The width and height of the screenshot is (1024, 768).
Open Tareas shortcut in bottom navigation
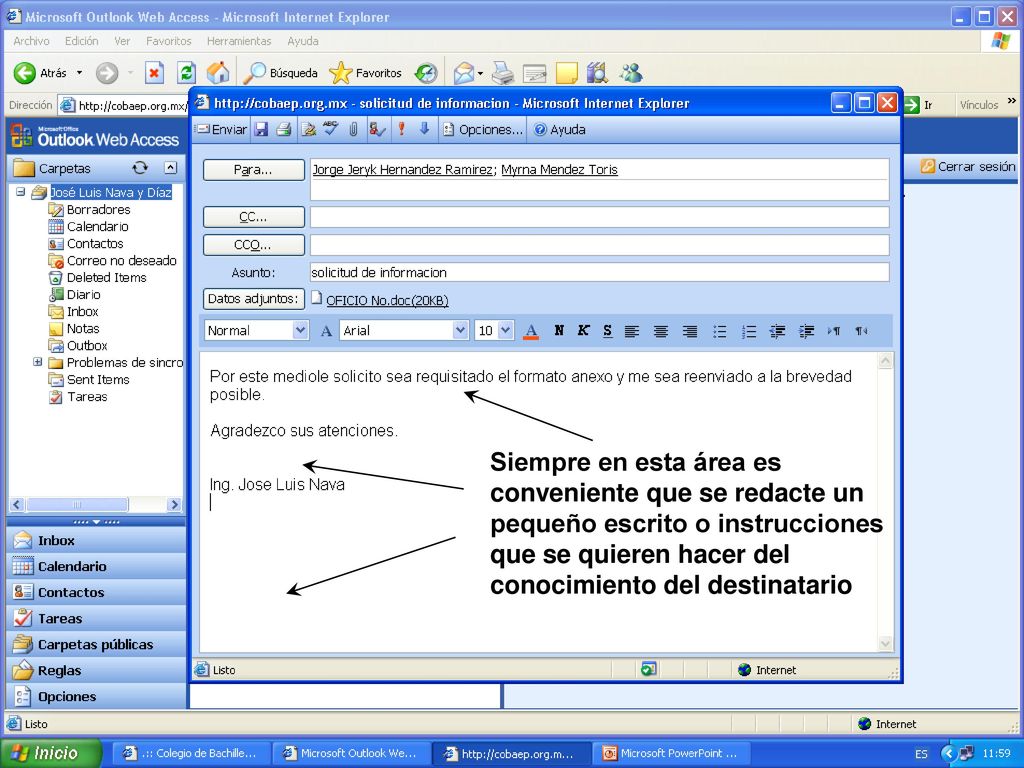pyautogui.click(x=96, y=618)
